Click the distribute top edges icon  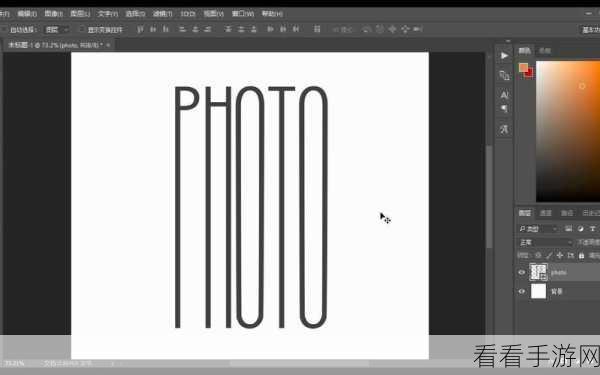coord(228,29)
